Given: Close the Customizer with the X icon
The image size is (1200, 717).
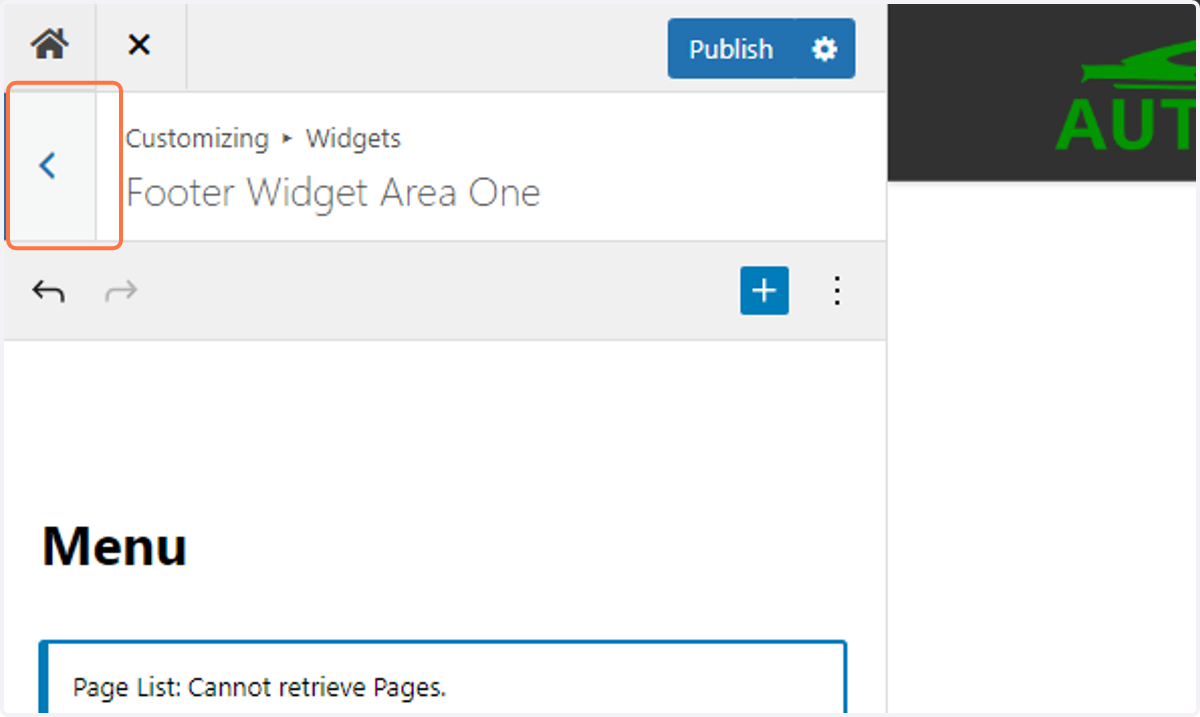Looking at the screenshot, I should pyautogui.click(x=140, y=45).
